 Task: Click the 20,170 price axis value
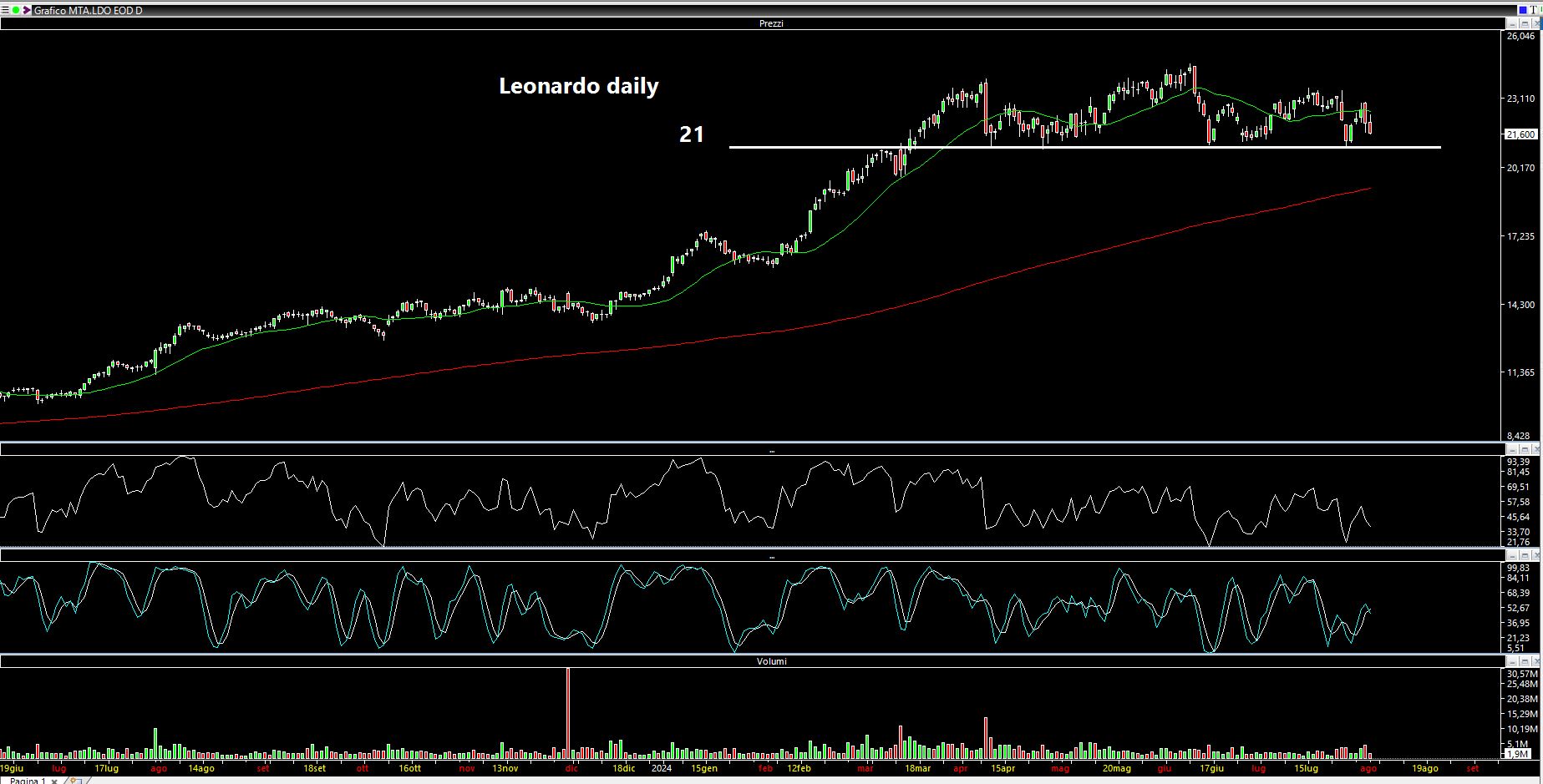click(1520, 168)
